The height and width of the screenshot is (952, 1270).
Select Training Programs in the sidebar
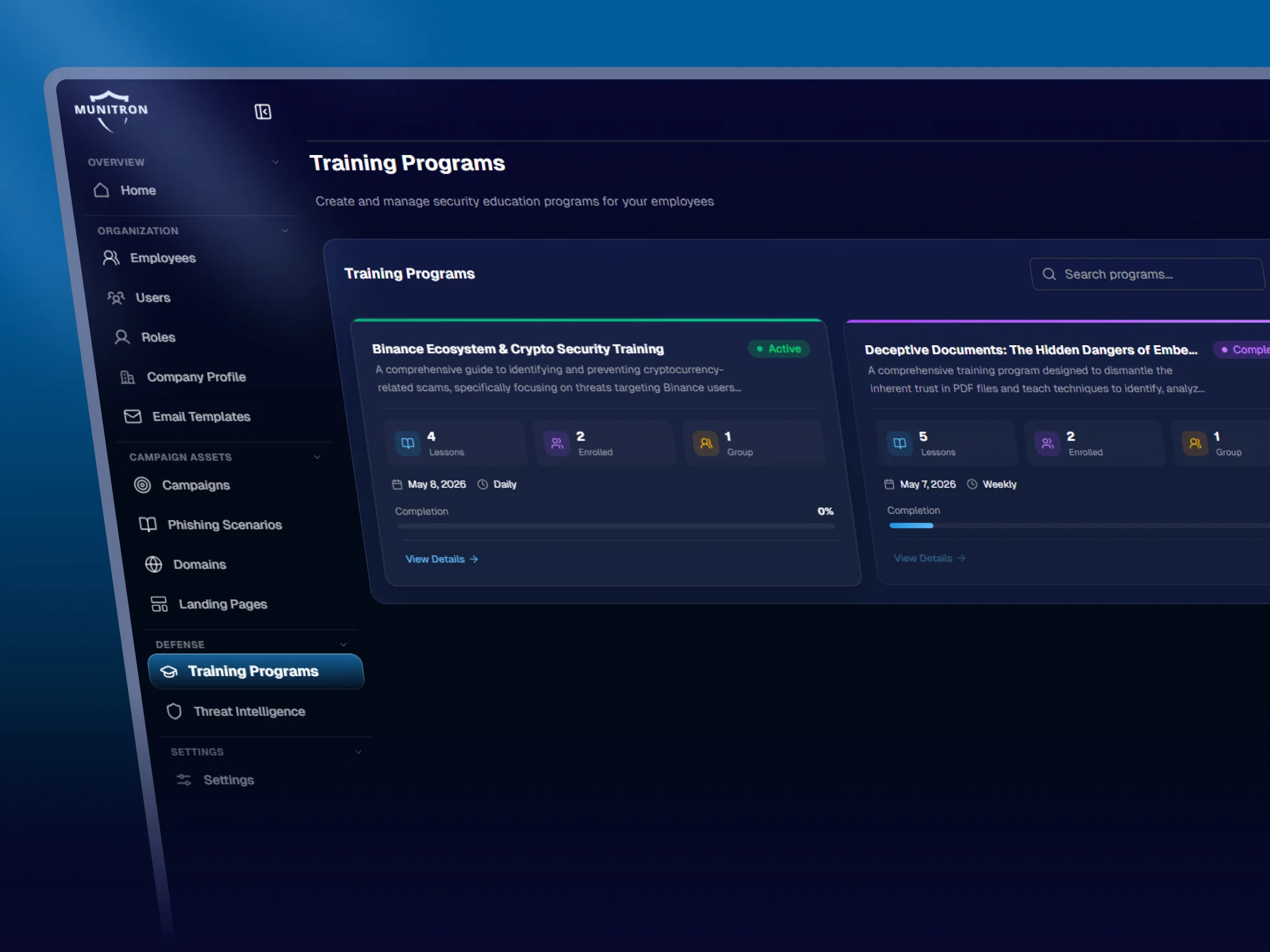pos(256,671)
